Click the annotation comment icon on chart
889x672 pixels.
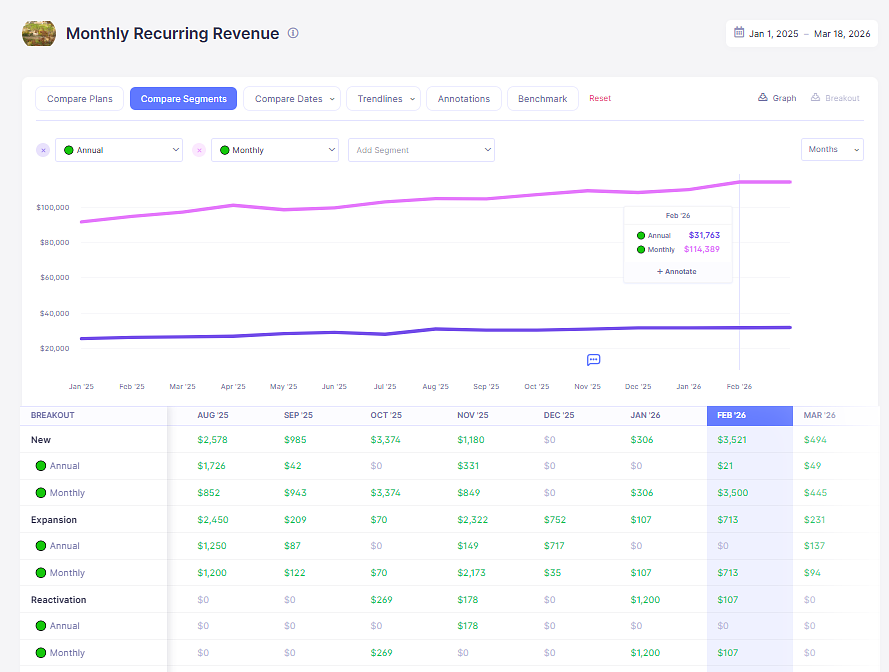pos(593,360)
